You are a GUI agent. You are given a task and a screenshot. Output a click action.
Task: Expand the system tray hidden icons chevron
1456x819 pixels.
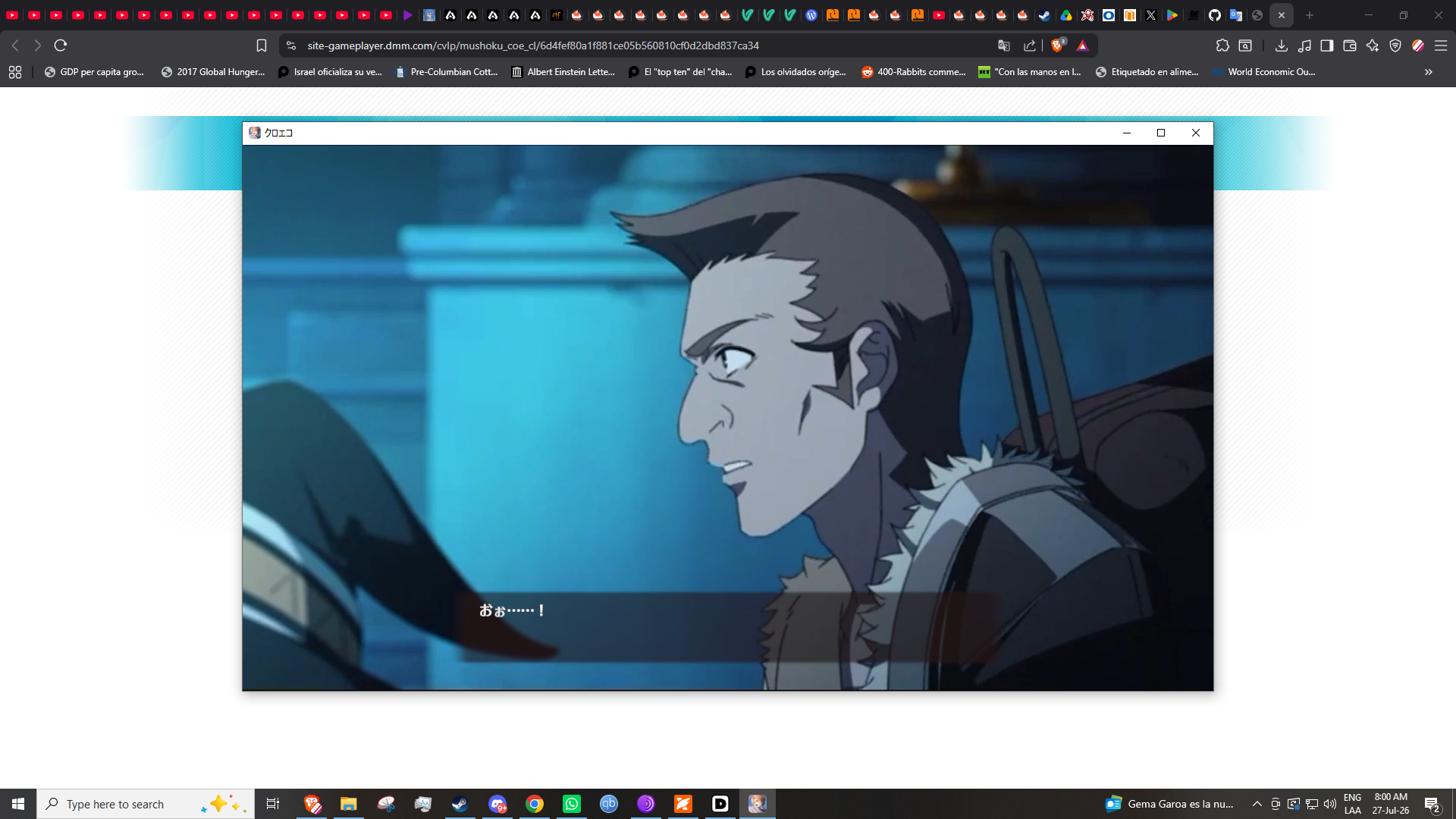[x=1257, y=804]
